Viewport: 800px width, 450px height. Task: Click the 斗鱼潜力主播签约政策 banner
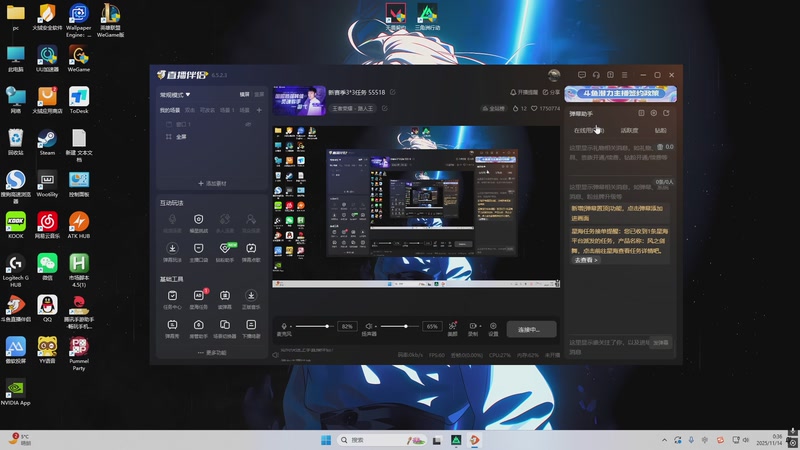point(620,94)
